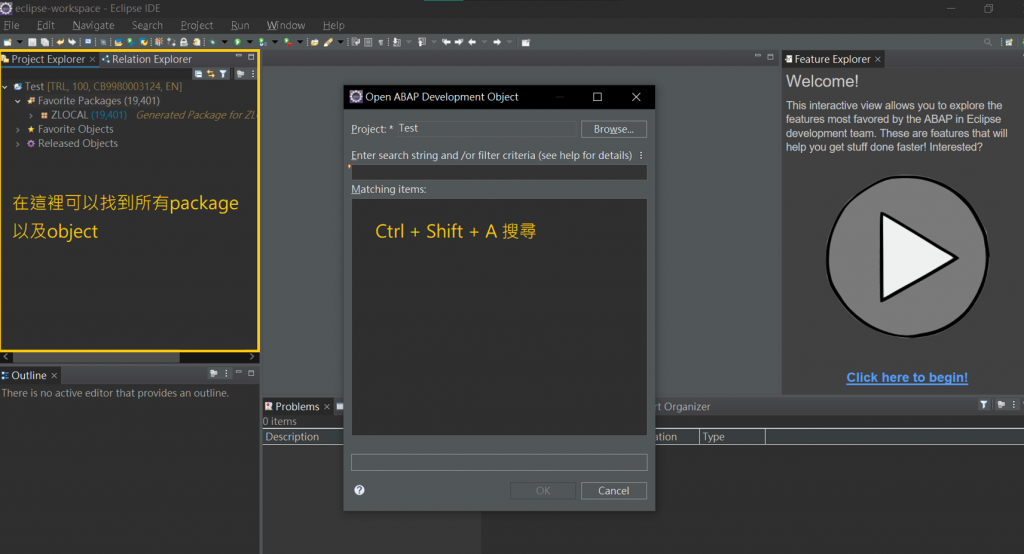This screenshot has height=554, width=1024.
Task: Click Project Explorer horizontal scrollbar thumb
Action: coord(96,357)
